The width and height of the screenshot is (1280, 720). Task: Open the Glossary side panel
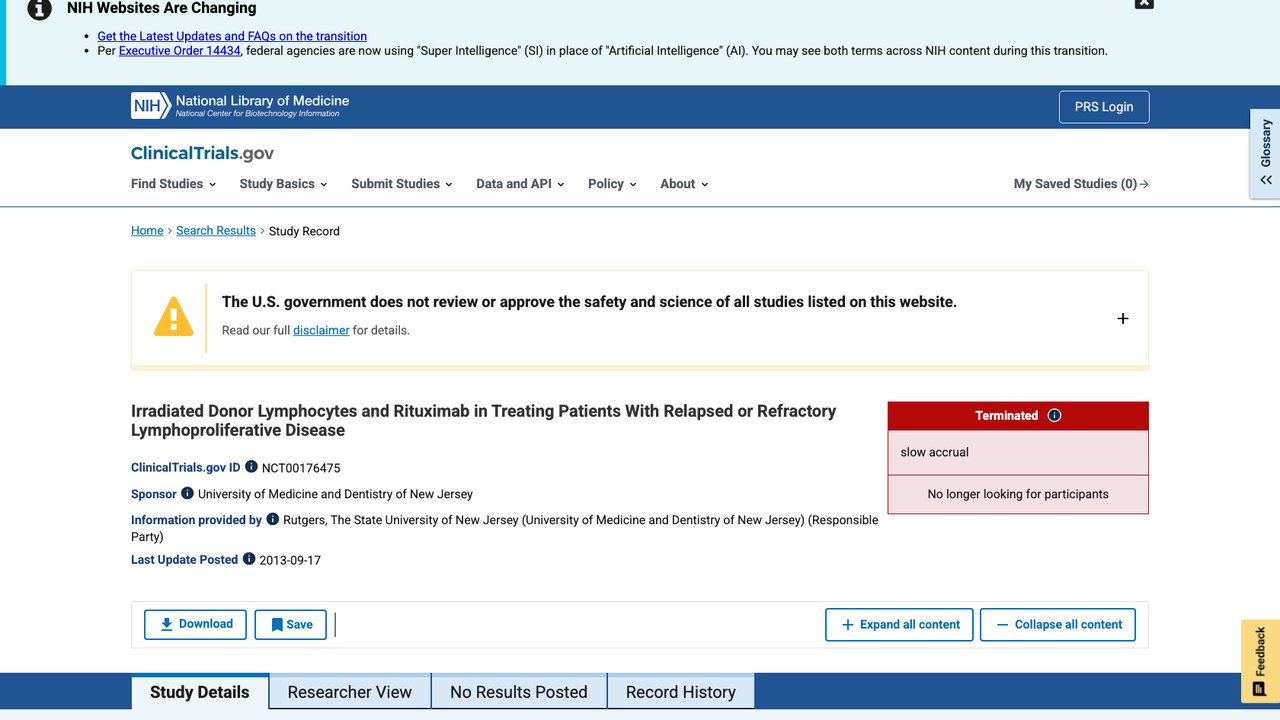tap(1265, 153)
